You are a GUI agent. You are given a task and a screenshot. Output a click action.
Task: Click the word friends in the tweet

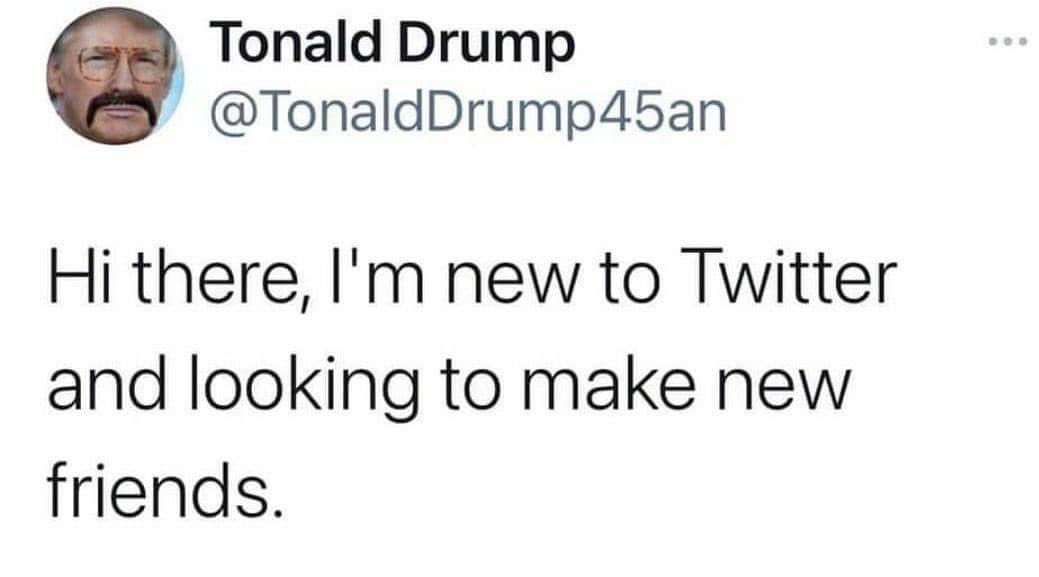pos(165,491)
